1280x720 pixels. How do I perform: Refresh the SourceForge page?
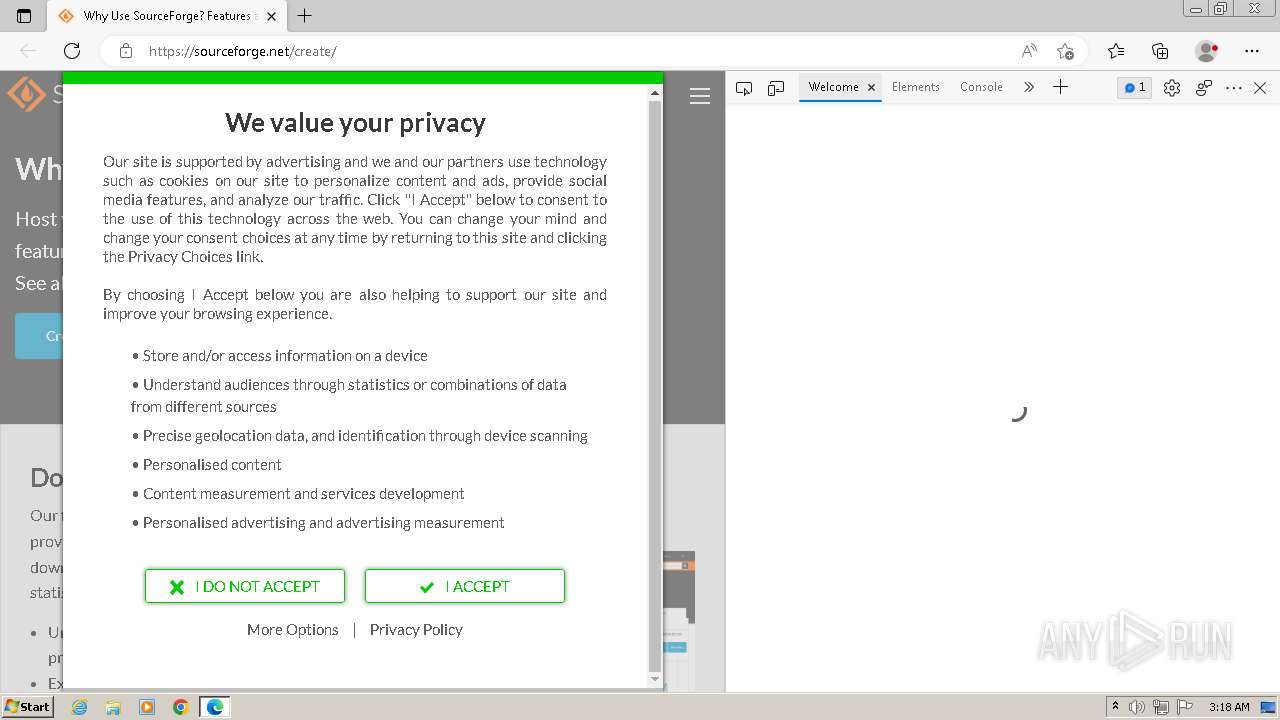72,51
